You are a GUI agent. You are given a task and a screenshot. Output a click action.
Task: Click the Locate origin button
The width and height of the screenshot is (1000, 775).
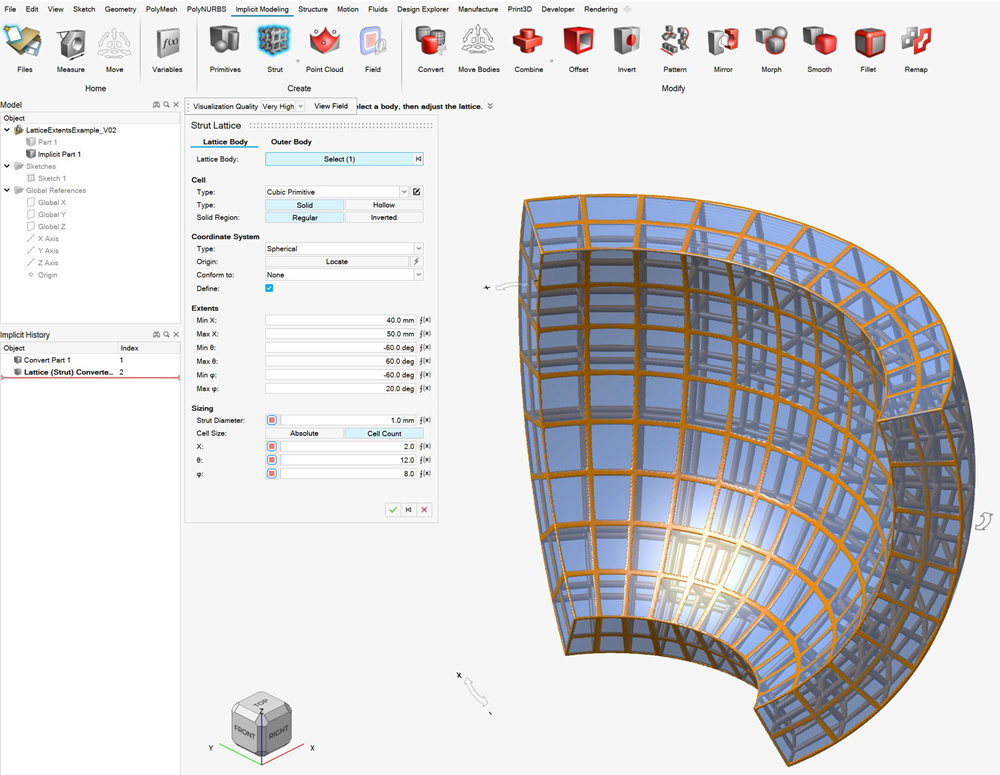pos(337,261)
